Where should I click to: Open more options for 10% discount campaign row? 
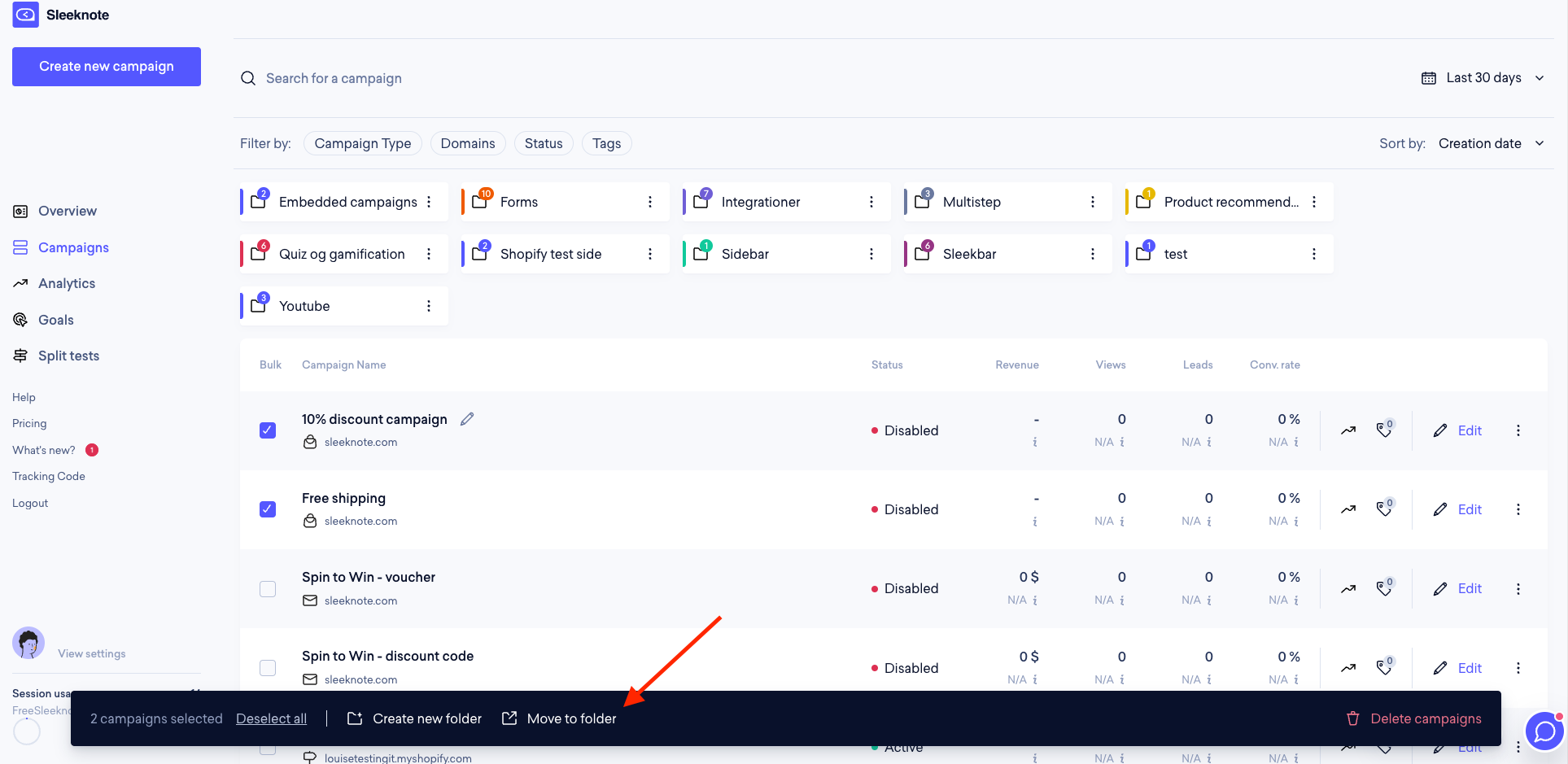click(x=1518, y=430)
